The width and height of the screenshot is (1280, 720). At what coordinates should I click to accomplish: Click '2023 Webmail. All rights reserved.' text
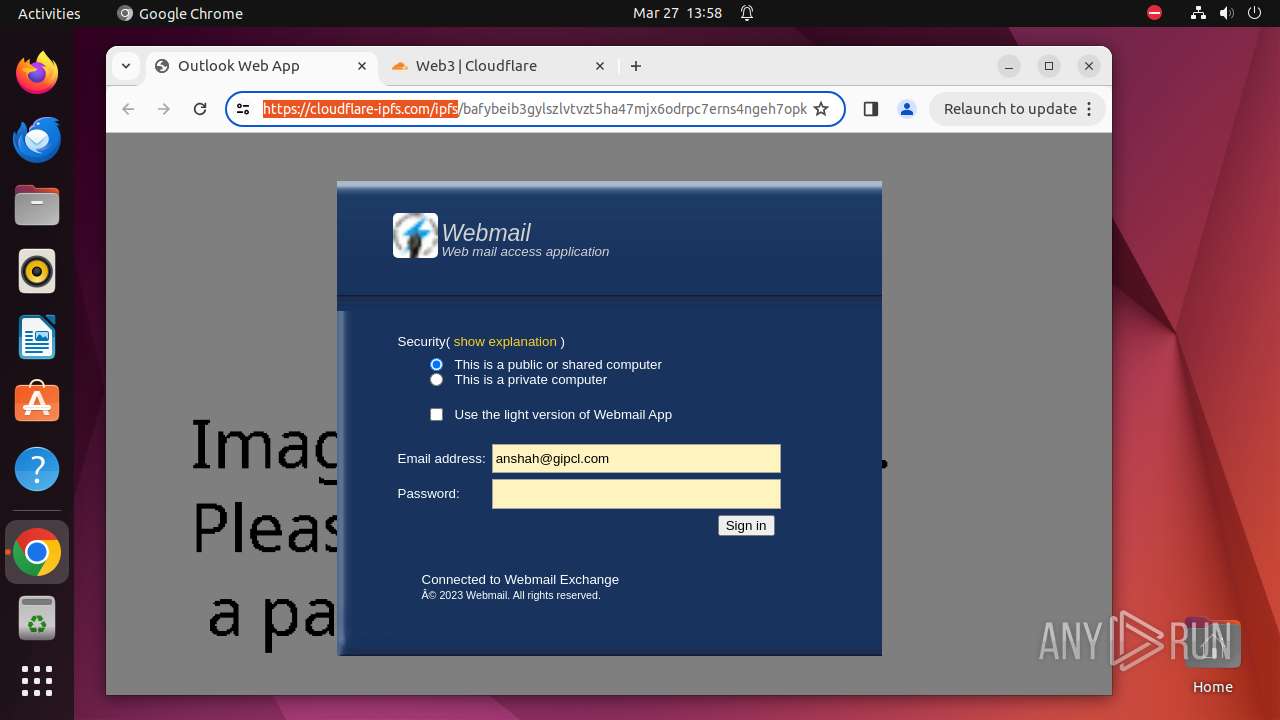click(x=516, y=595)
